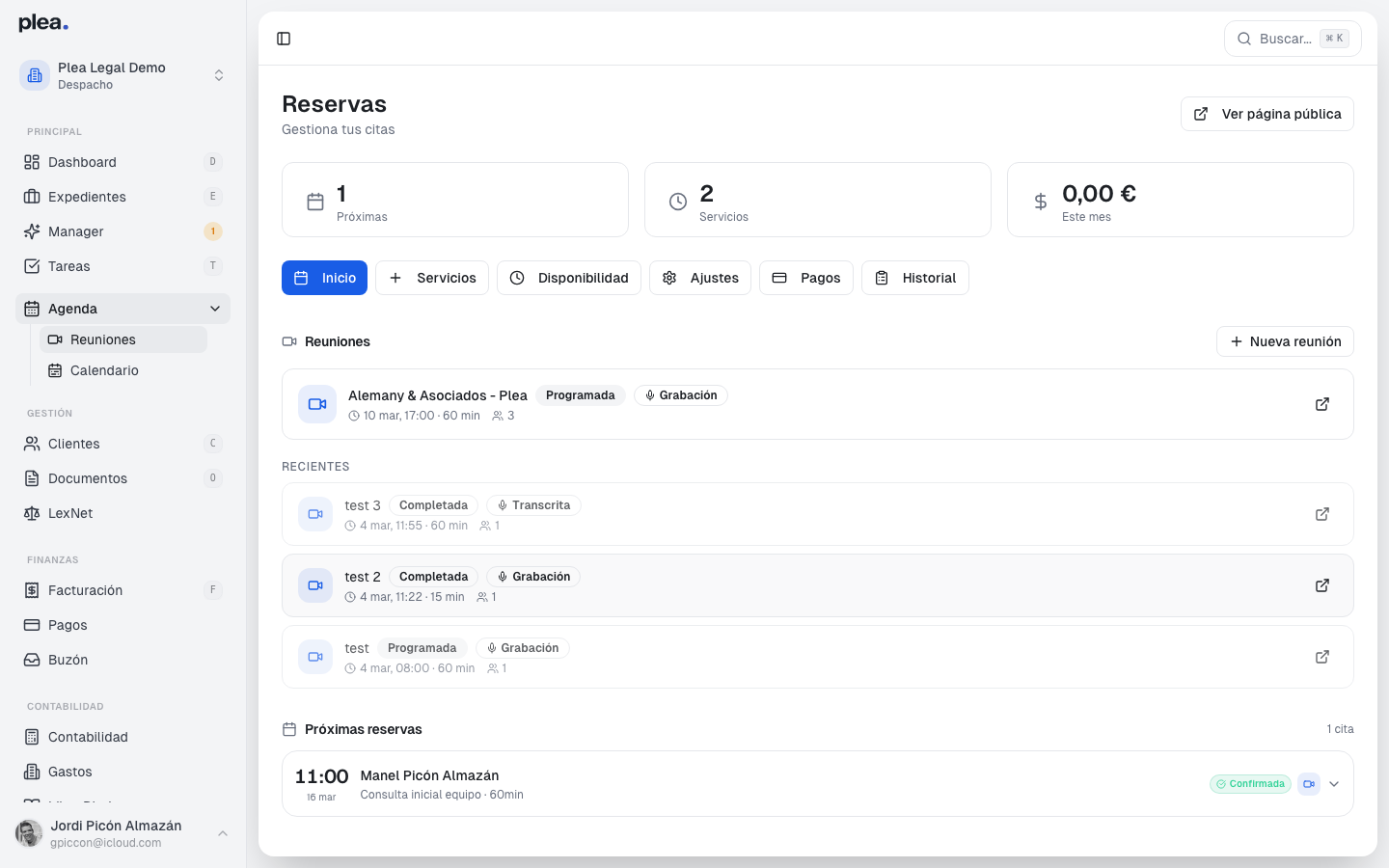Click the Próximas reservas heading
This screenshot has width=1389, height=868.
tap(364, 729)
